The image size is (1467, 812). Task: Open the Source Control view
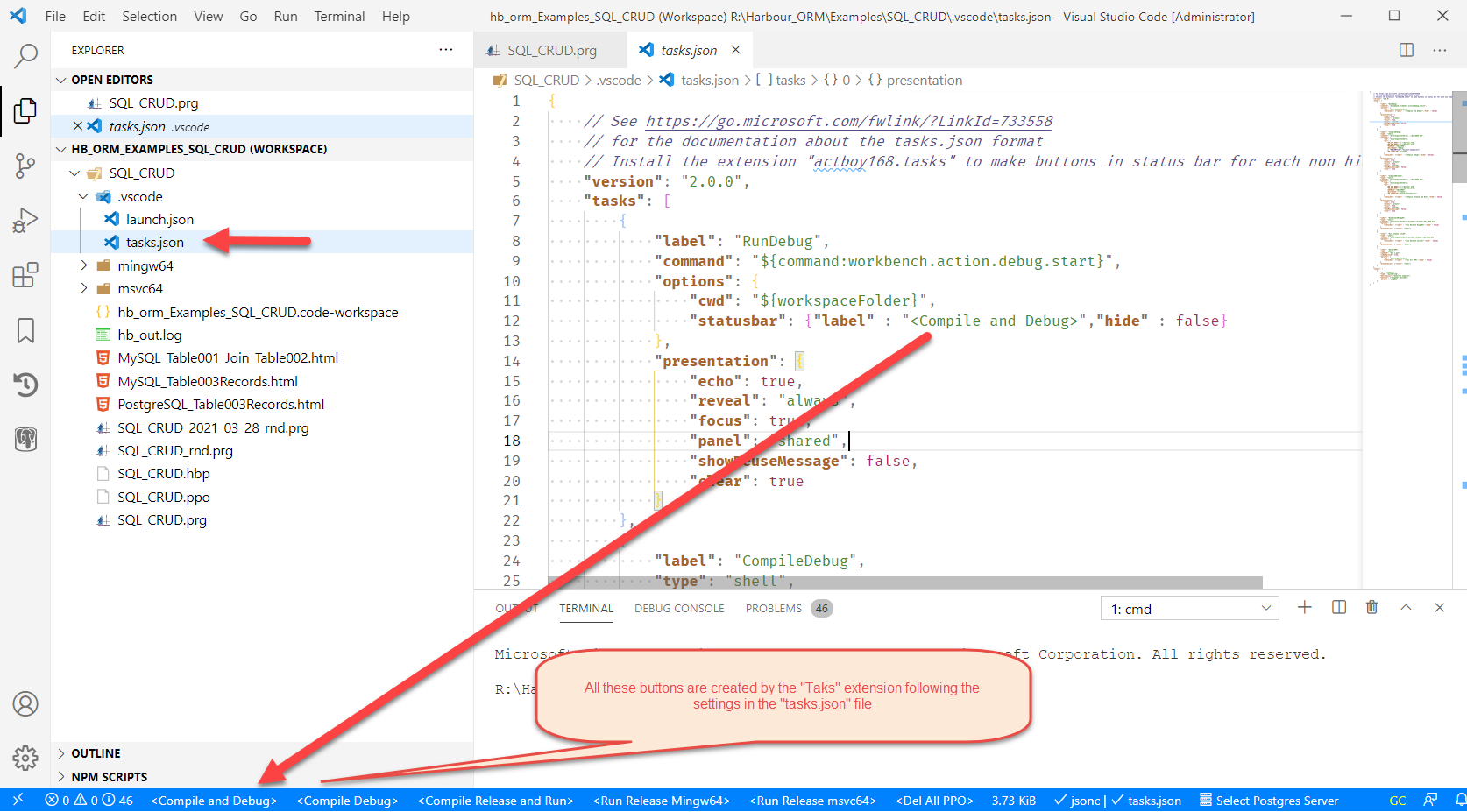point(25,166)
